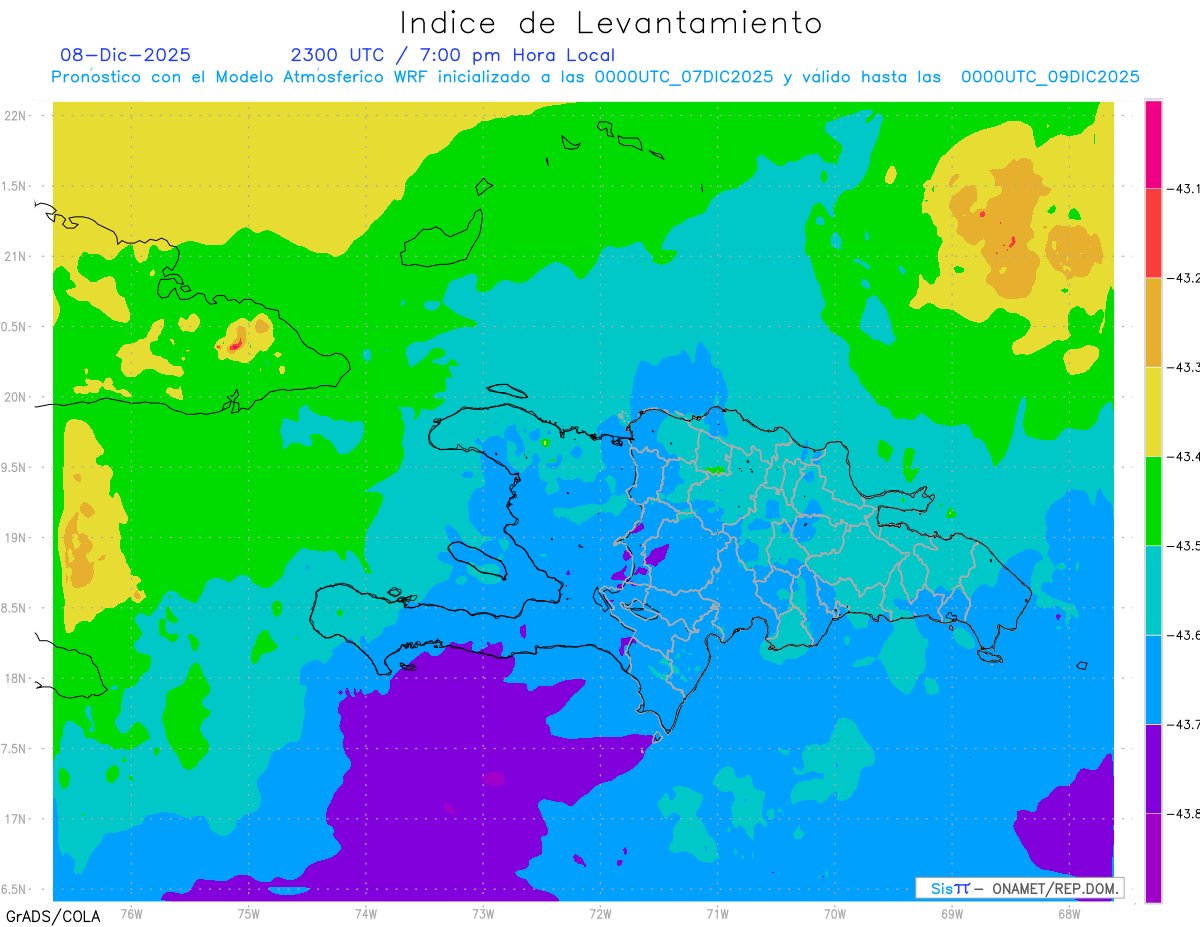Click the purple colorbar swatch below -43.7
This screenshot has height=927, width=1200.
click(x=1153, y=768)
